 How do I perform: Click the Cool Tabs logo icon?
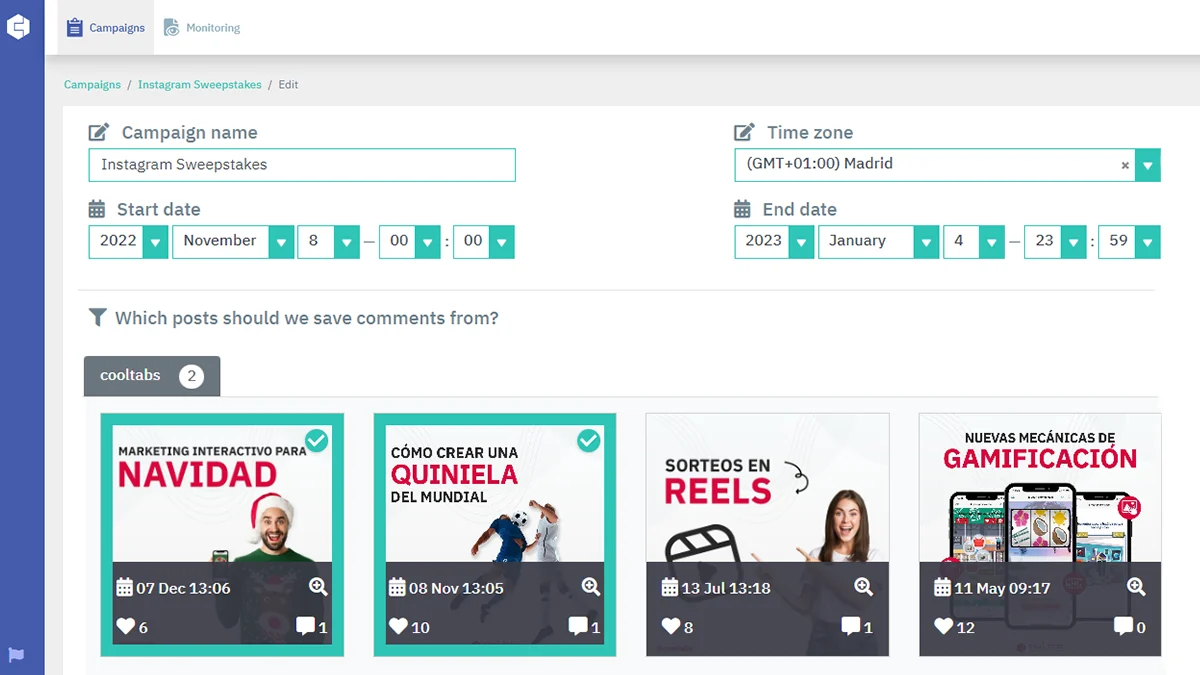click(19, 27)
